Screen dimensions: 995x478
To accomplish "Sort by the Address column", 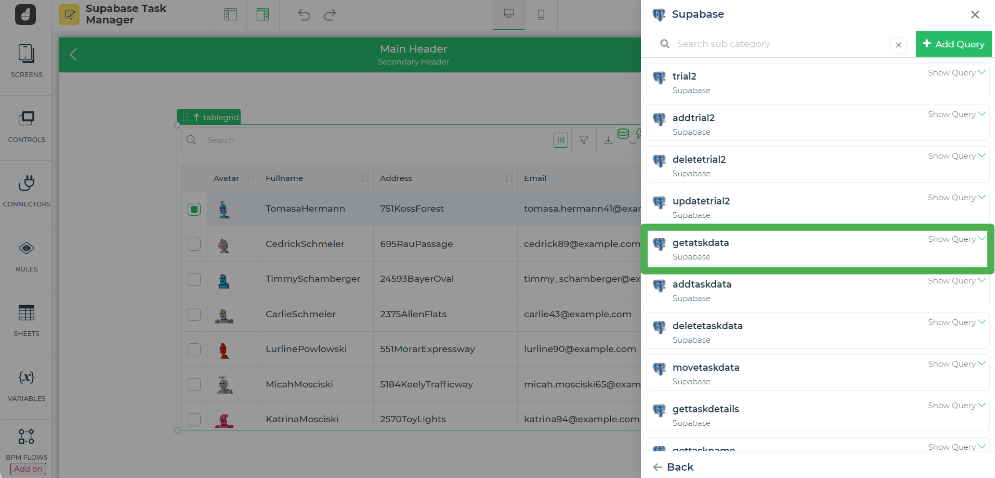I will coord(509,178).
